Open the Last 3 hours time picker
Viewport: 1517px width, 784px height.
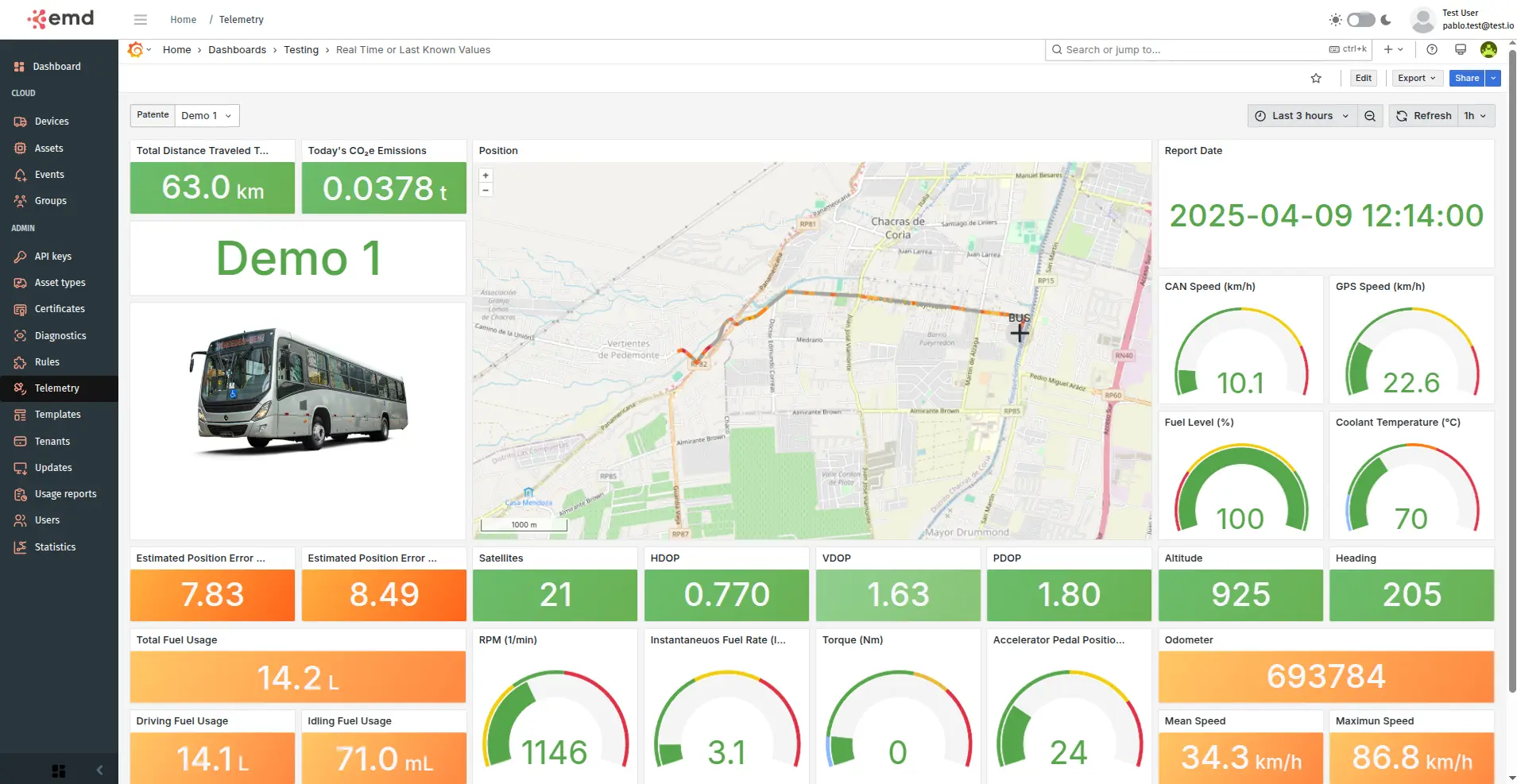coord(1302,116)
